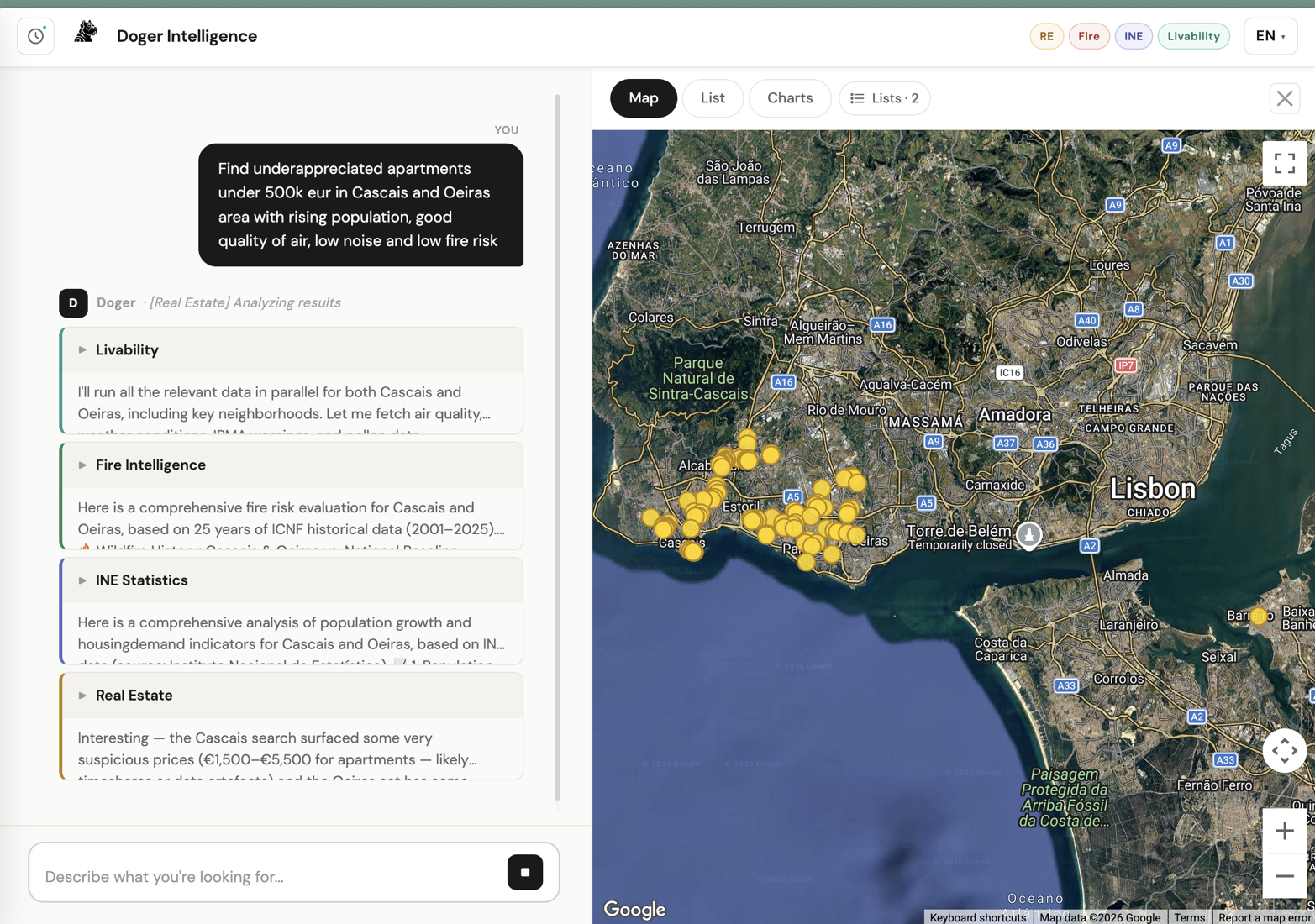Click the Almada label on the map
This screenshot has height=924, width=1315.
1125,575
